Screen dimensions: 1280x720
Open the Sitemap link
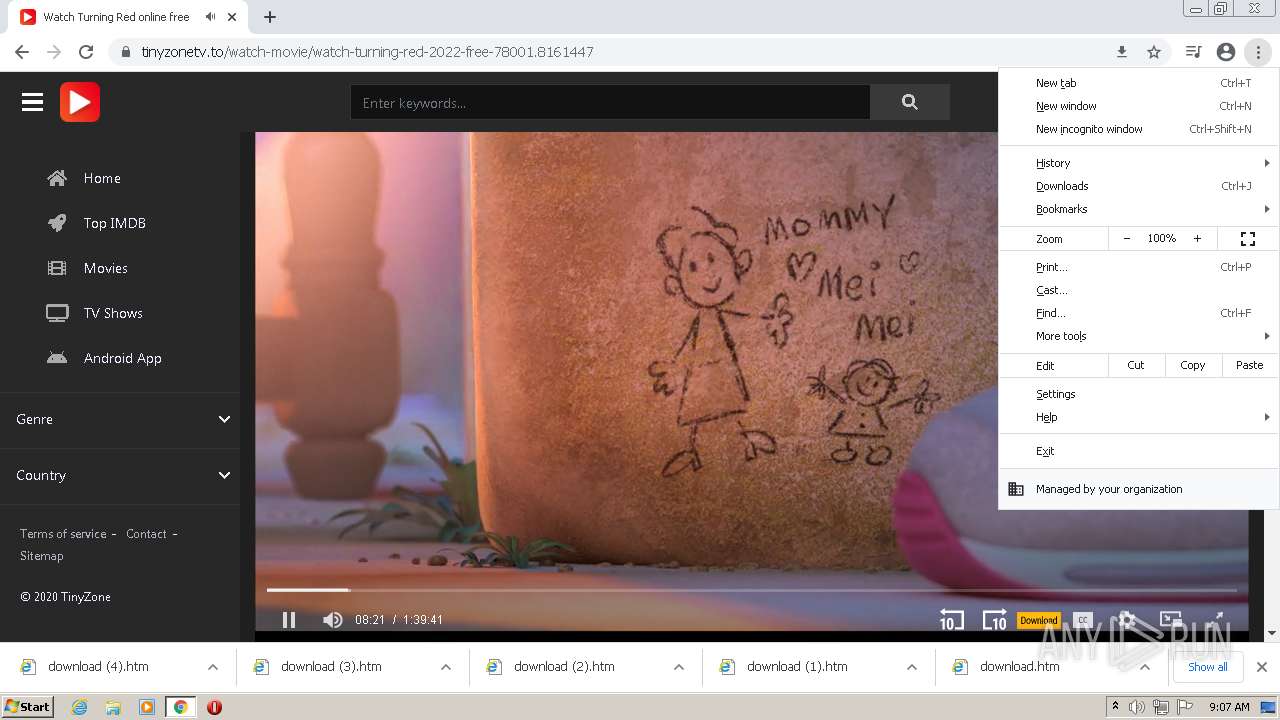click(41, 556)
